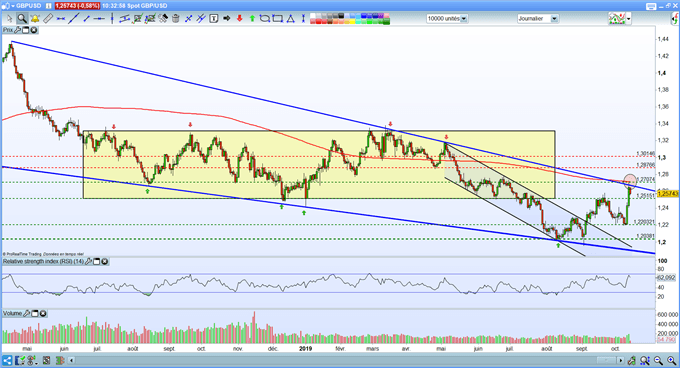Maximize the Prix panel window icon
This screenshot has width=680, height=368.
pos(26,30)
